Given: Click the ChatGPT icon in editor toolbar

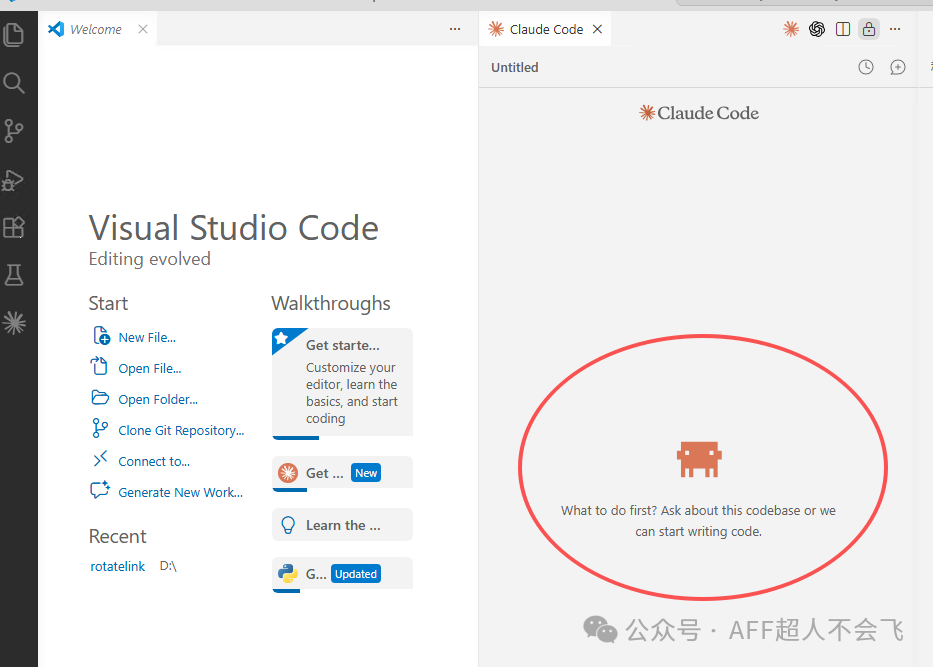Looking at the screenshot, I should coord(816,29).
